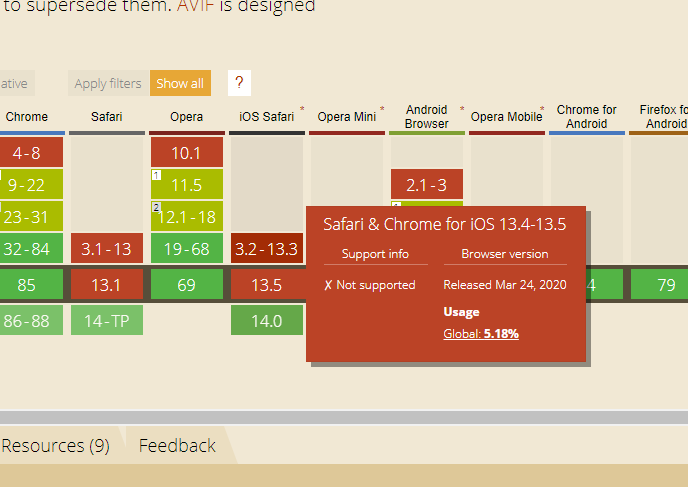688x487 pixels.
Task: Follow the Global 5.18% usage link
Action: click(x=481, y=334)
